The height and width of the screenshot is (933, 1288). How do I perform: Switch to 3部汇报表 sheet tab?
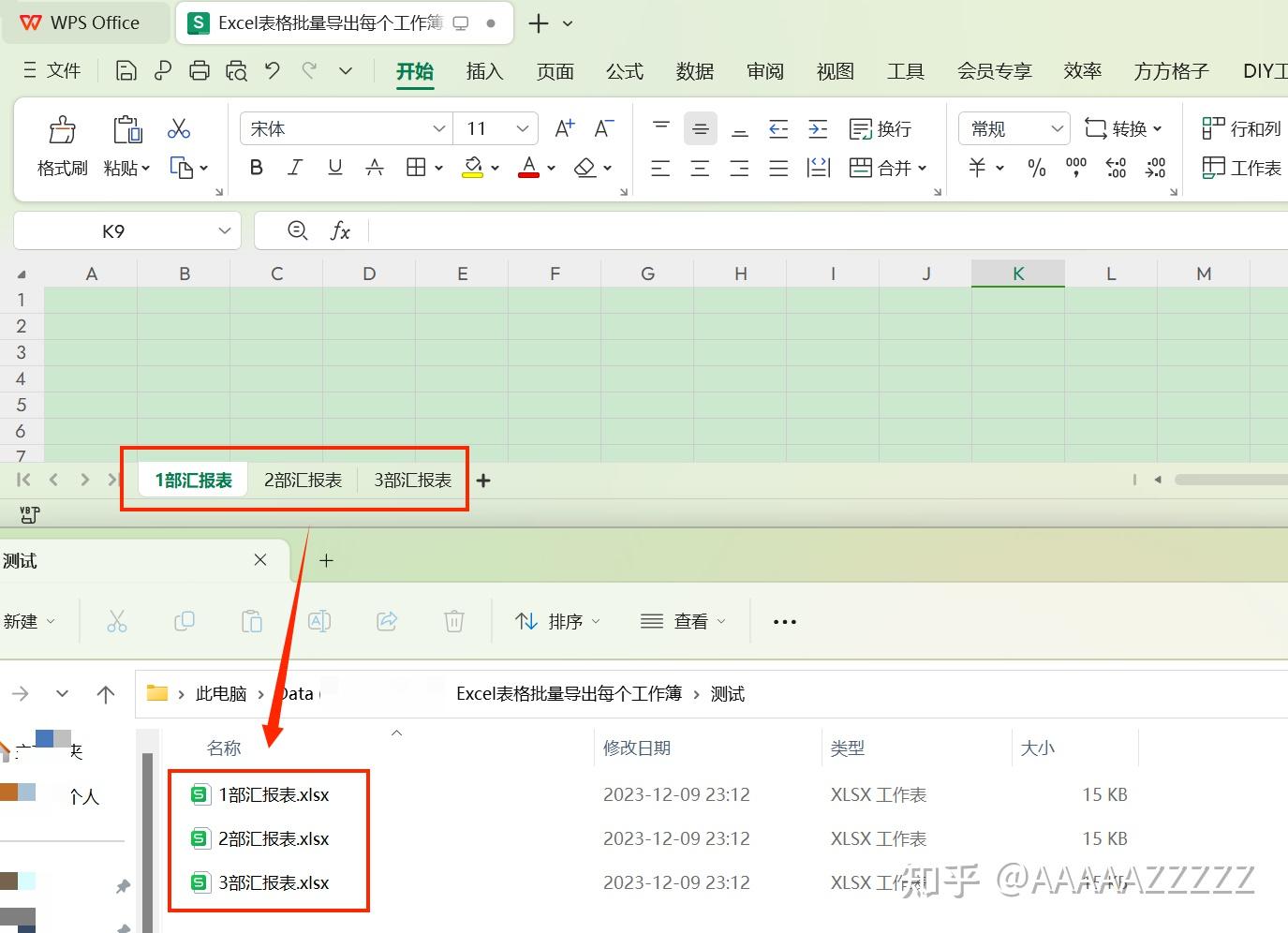tap(412, 480)
